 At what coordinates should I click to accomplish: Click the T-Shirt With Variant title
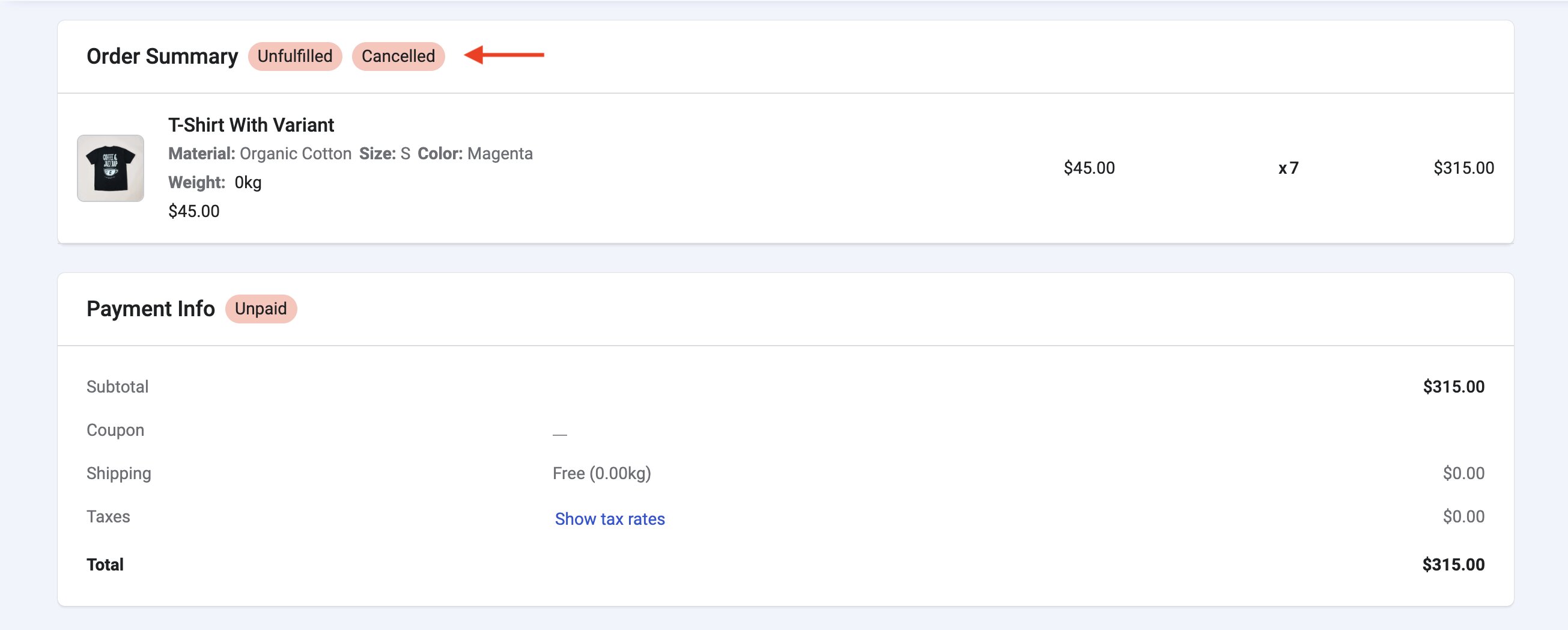251,125
